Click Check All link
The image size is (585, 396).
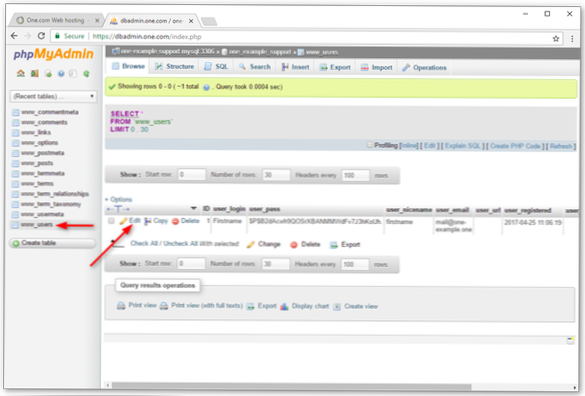[x=144, y=243]
